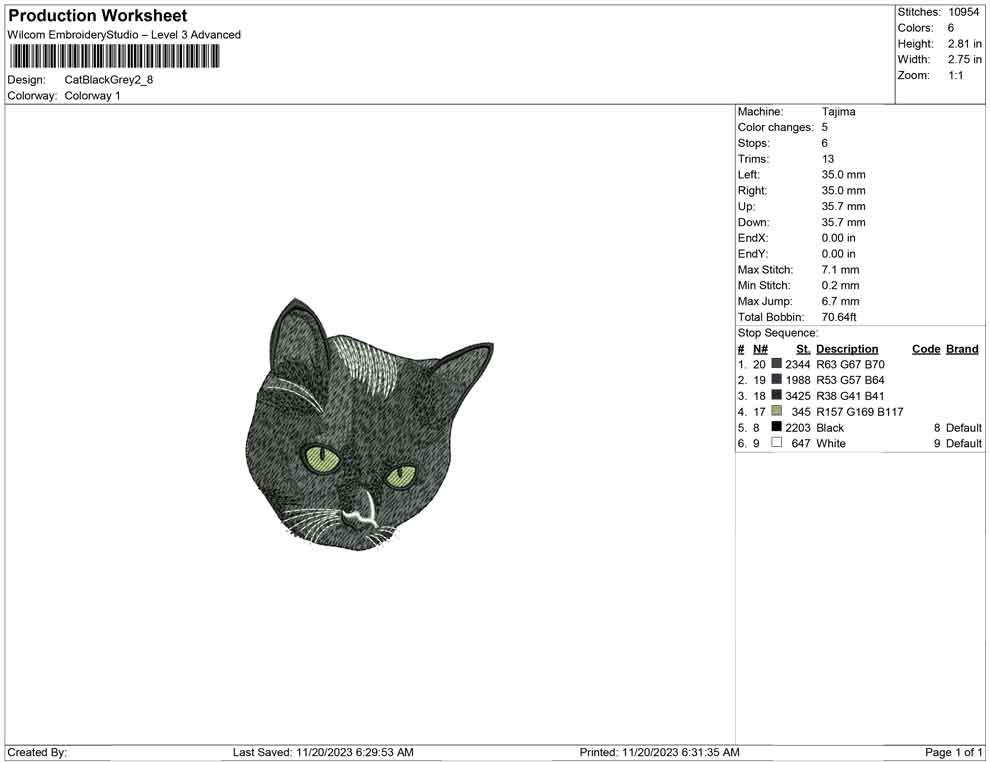
Task: Sort by the St. column header
Action: (802, 348)
